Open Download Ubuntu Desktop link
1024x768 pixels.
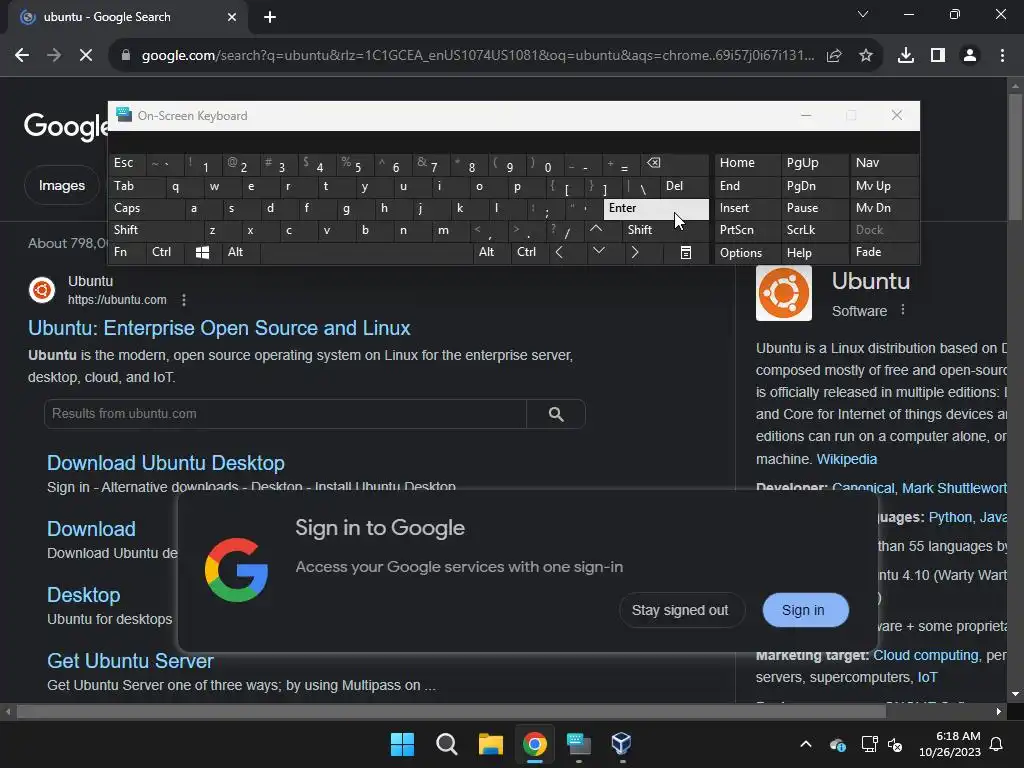pos(166,463)
